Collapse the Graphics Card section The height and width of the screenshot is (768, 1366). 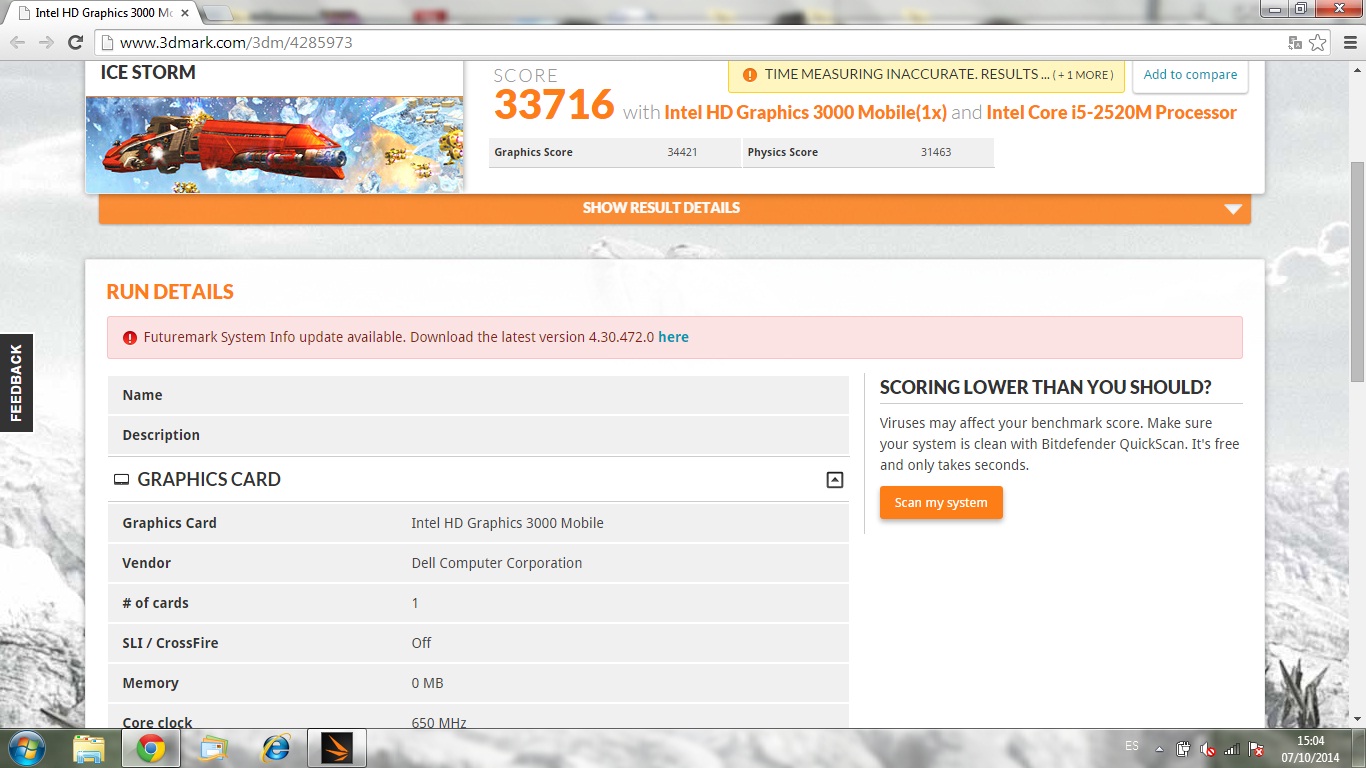coord(835,480)
